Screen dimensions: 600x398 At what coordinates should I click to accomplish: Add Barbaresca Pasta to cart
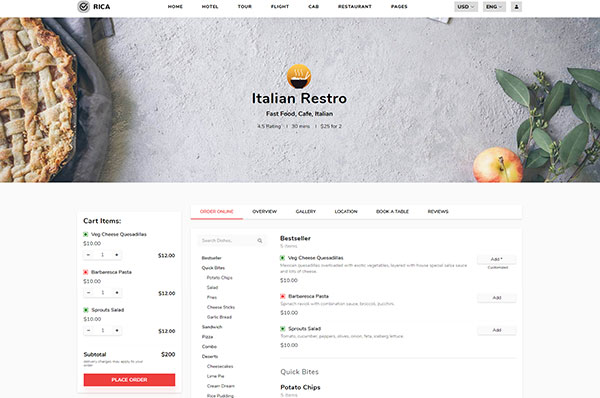(x=496, y=298)
